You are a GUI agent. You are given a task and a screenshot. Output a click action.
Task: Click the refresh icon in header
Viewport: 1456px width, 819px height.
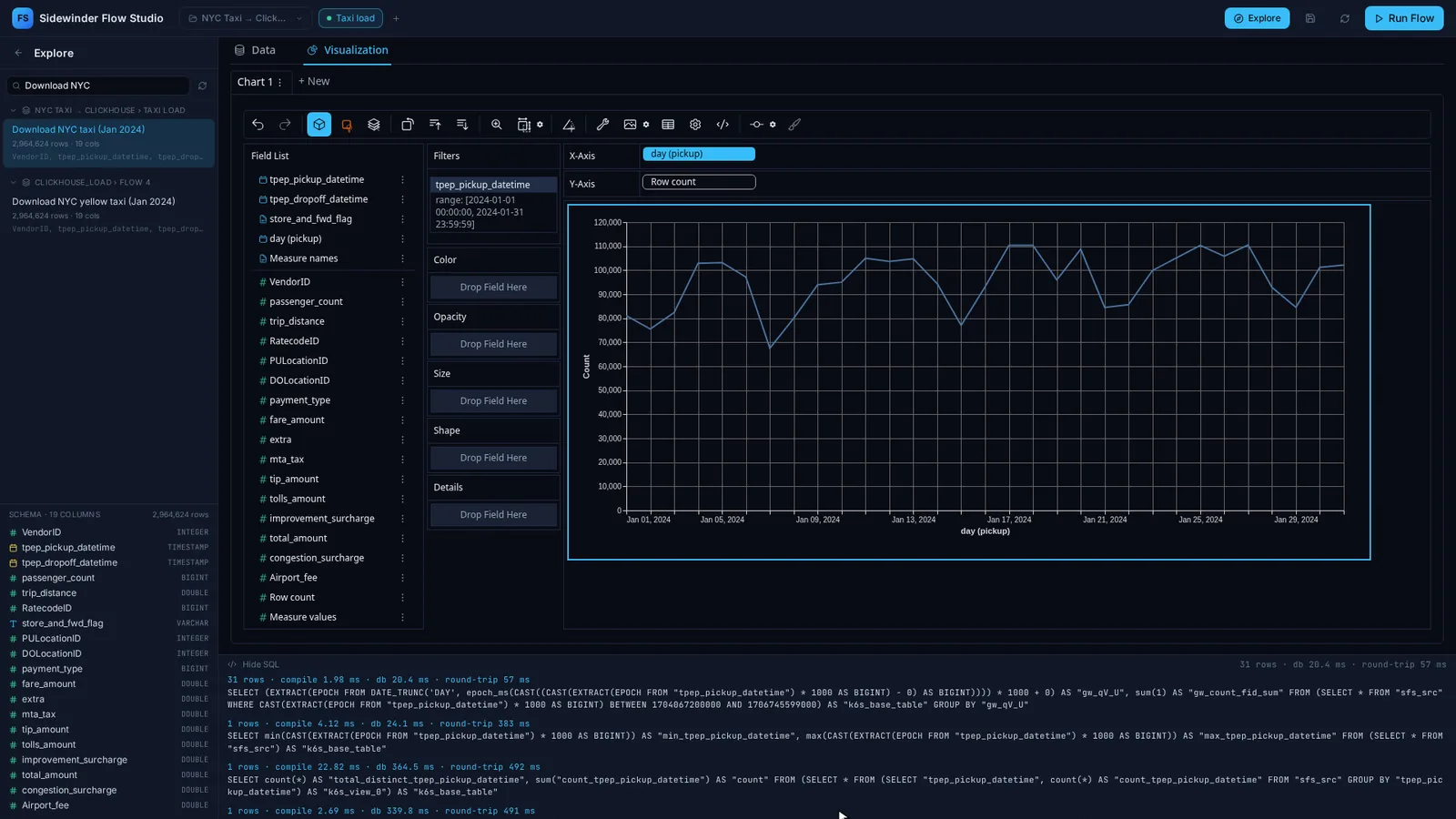tap(1345, 18)
